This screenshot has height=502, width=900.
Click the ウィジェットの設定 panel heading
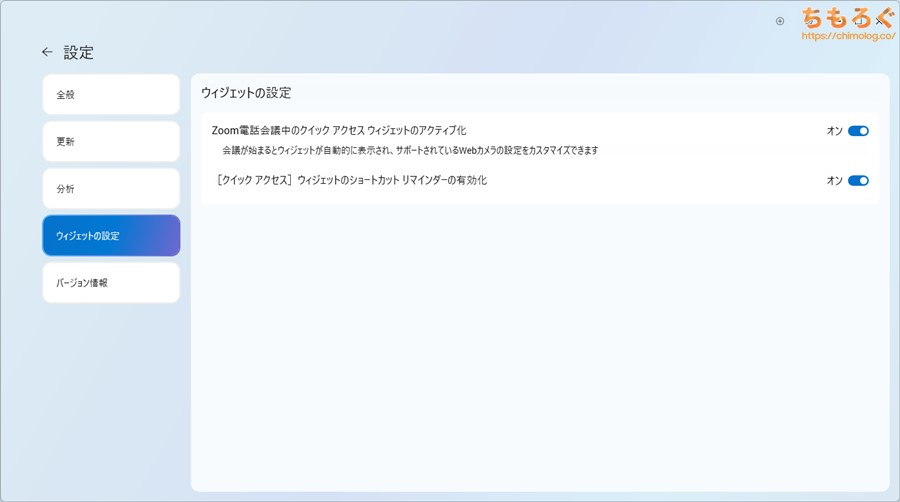click(246, 92)
